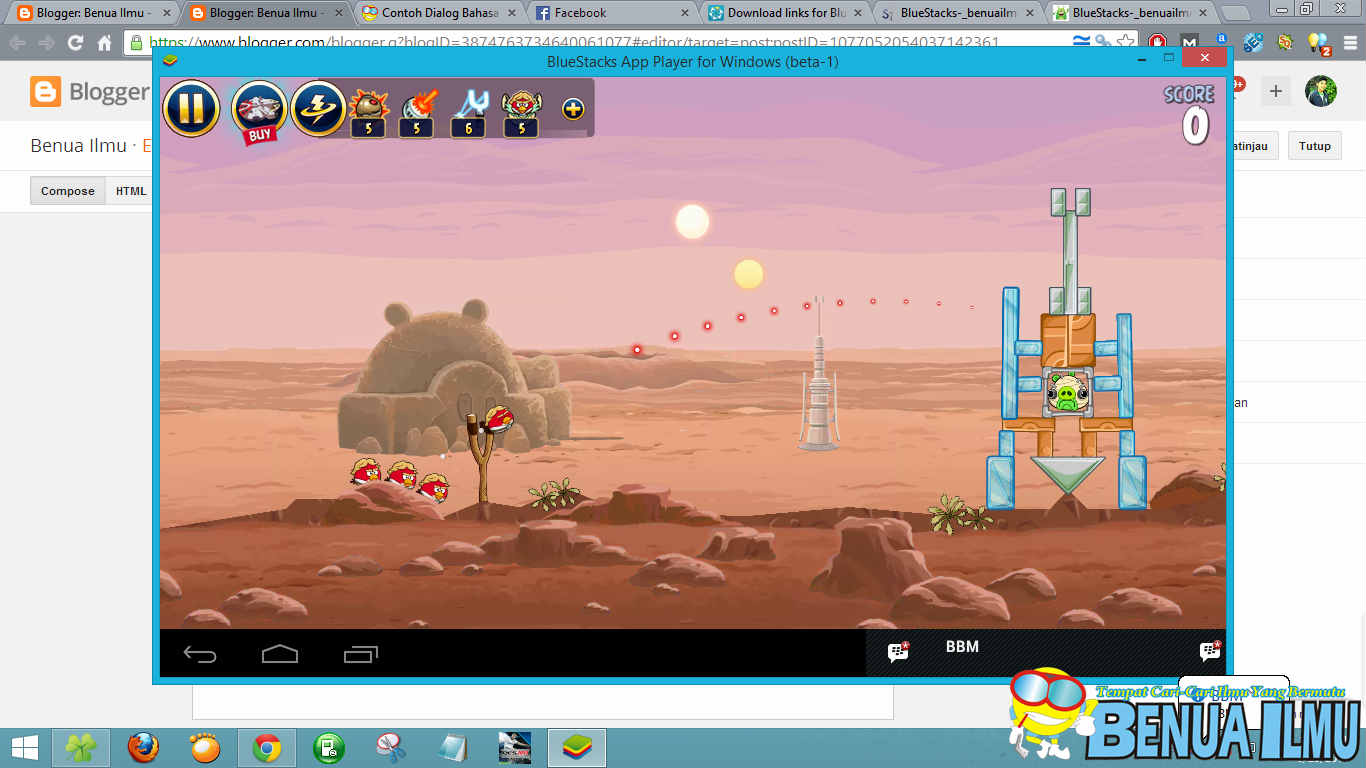Open Android recent apps button
Image resolution: width=1366 pixels, height=768 pixels.
[361, 654]
